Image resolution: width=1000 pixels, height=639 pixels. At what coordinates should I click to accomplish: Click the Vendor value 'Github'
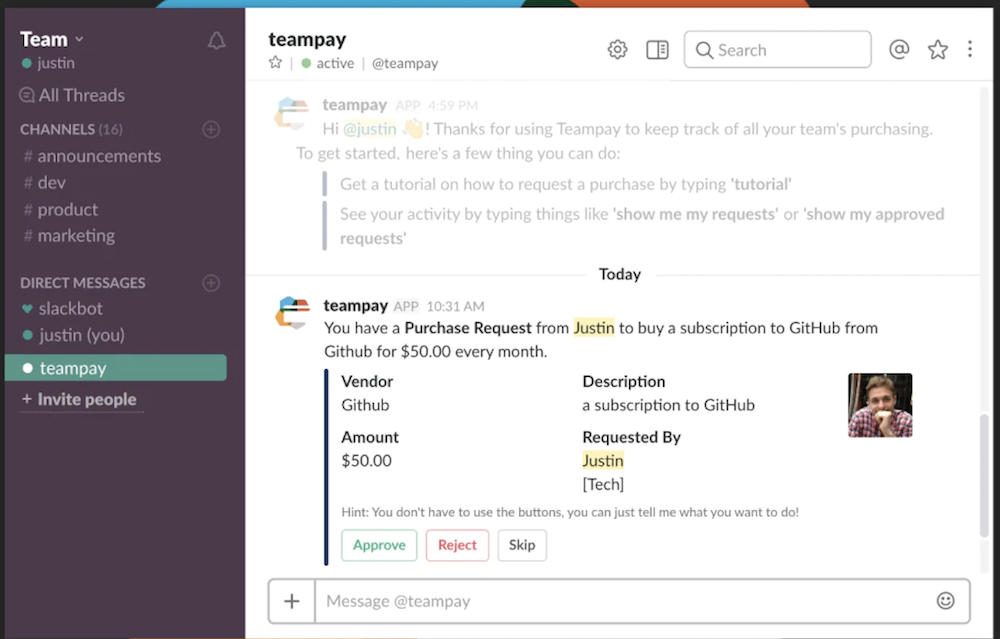coord(365,405)
